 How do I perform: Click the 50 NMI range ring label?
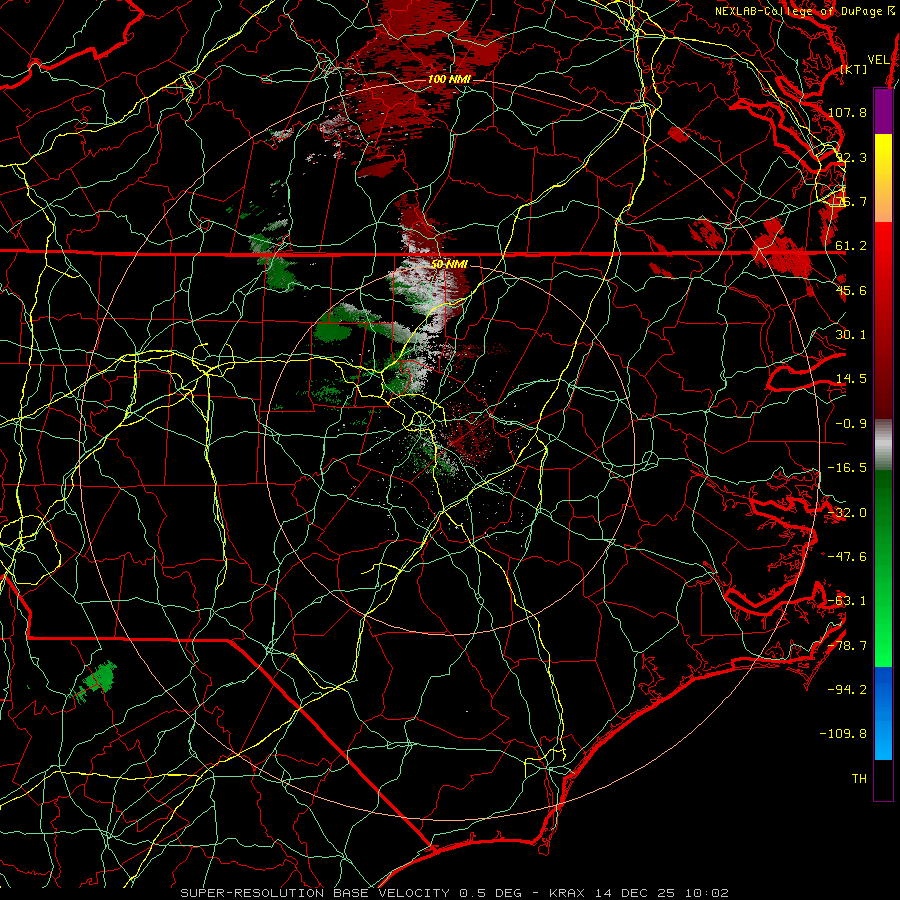(x=449, y=265)
